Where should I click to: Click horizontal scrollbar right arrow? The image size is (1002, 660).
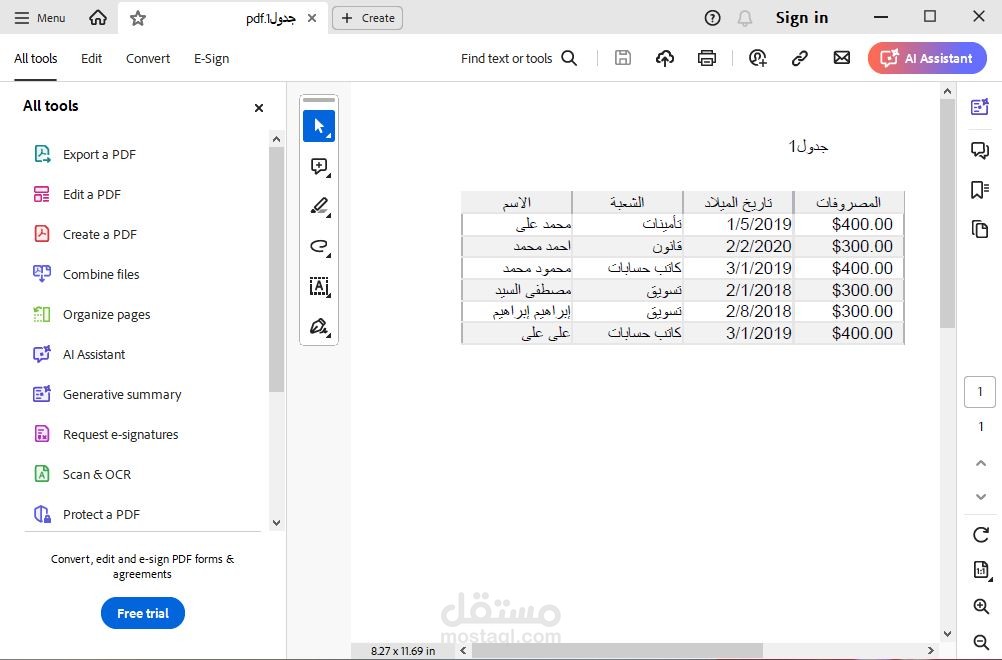click(x=930, y=651)
